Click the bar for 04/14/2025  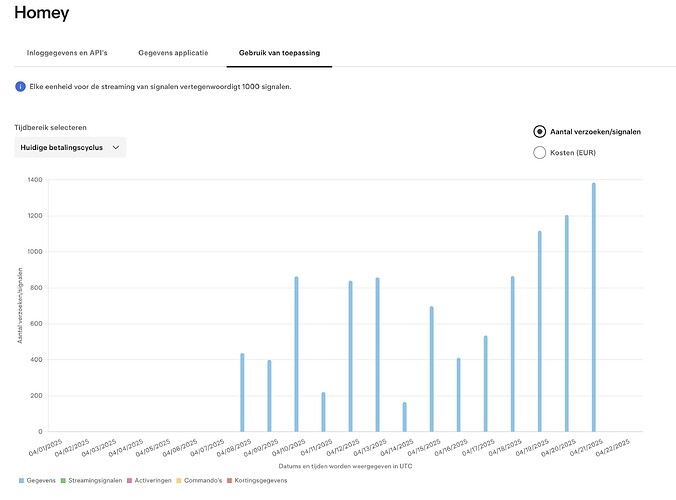tap(404, 417)
